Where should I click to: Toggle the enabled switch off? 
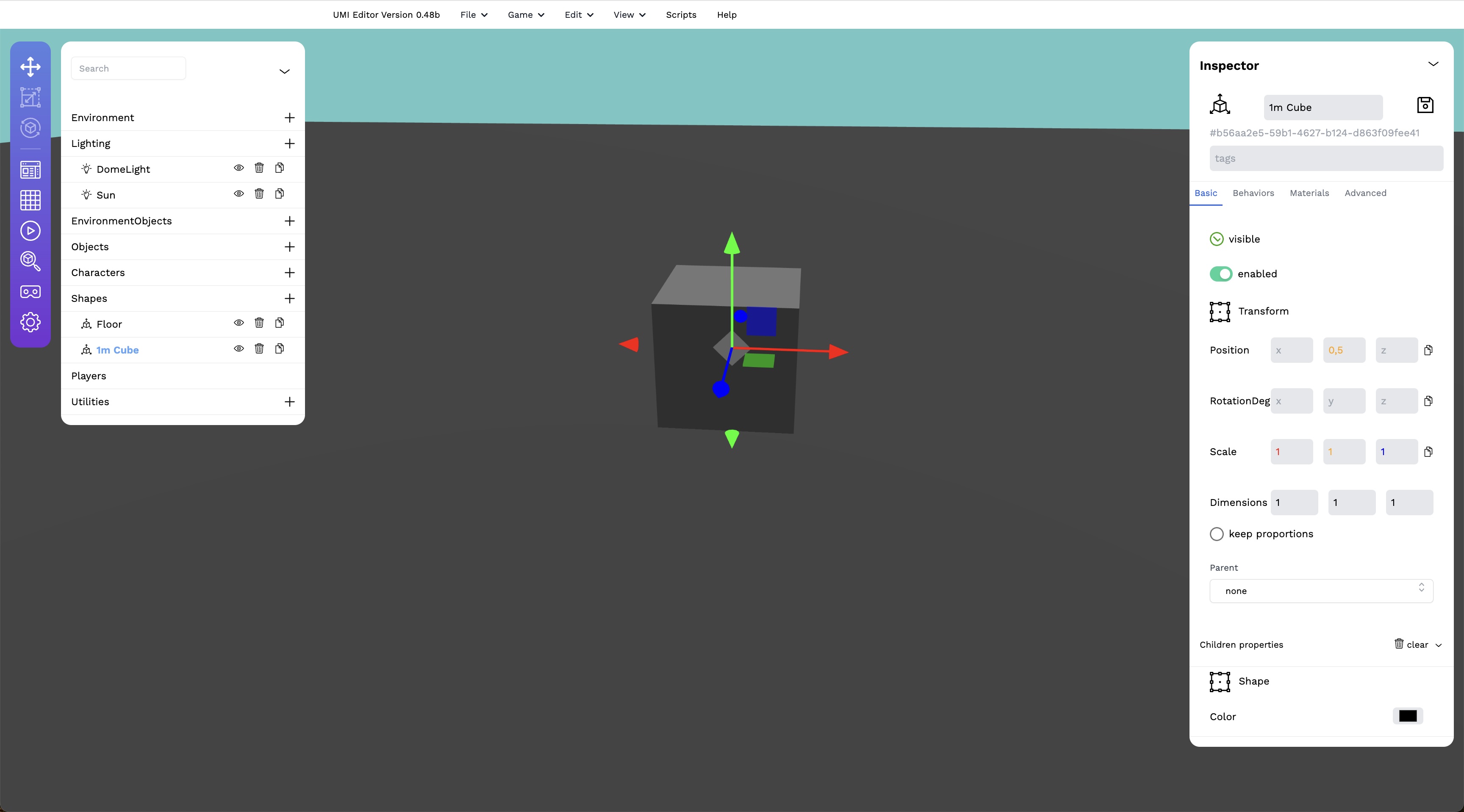pos(1220,273)
